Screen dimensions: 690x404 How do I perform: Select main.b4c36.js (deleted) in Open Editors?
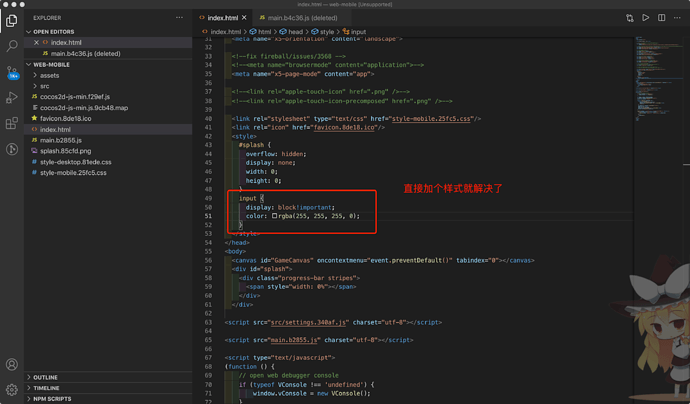[85, 54]
